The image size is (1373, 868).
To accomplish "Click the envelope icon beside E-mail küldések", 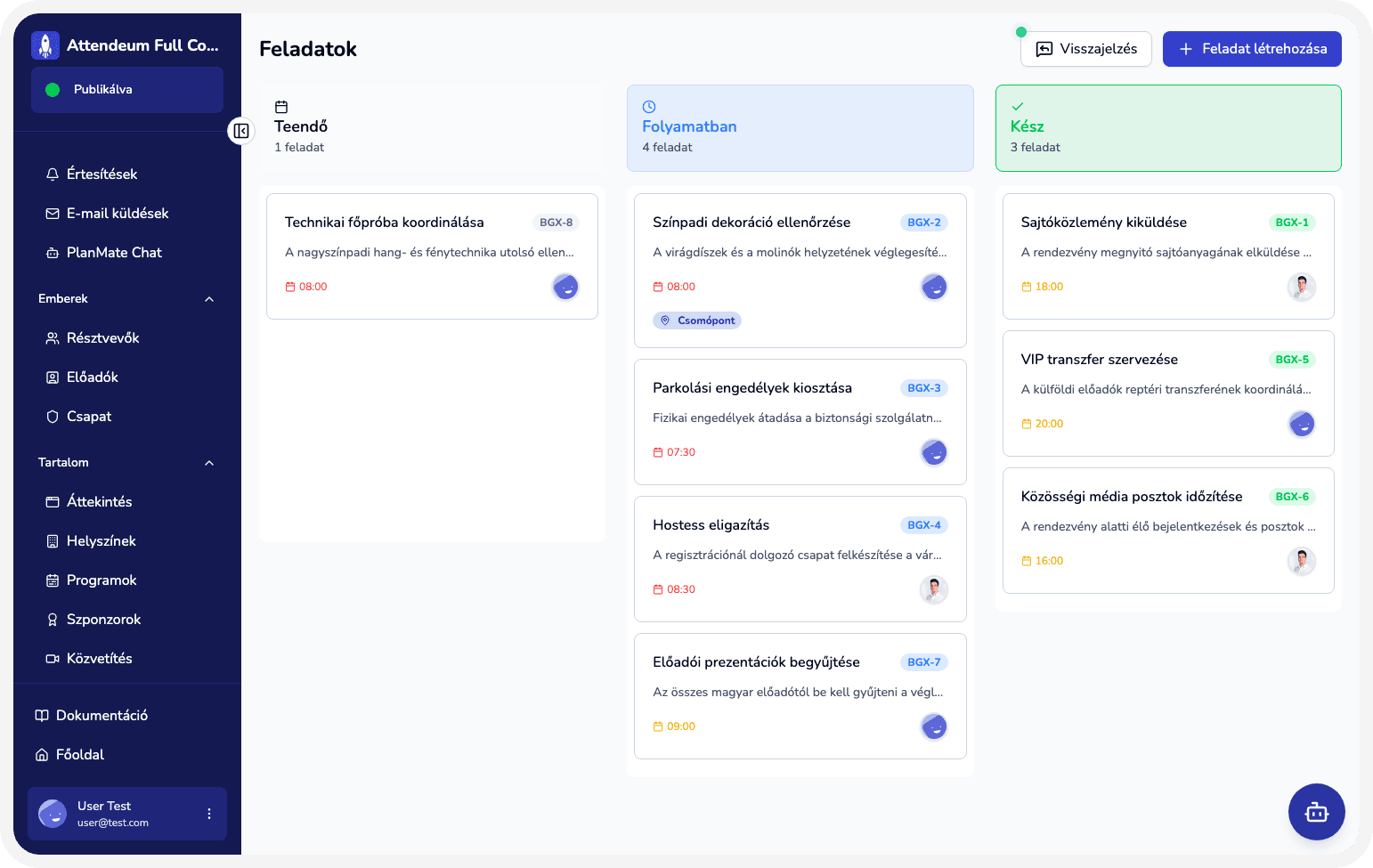I will tap(53, 214).
